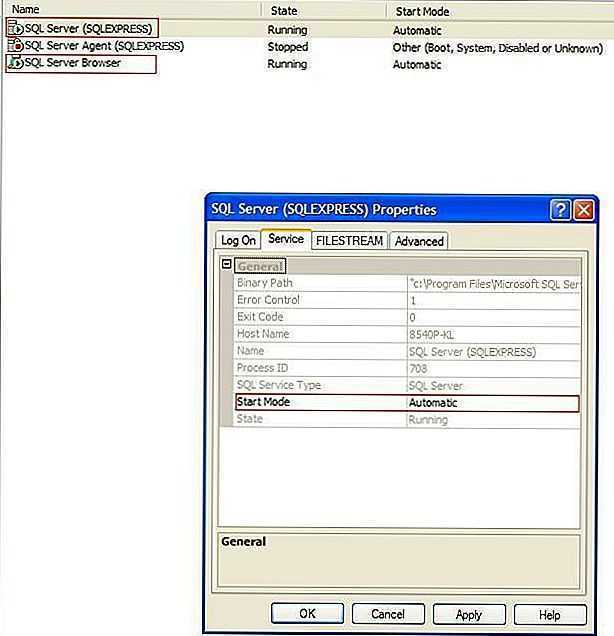Select the Binary Path property row
The width and height of the screenshot is (614, 636).
(320, 283)
